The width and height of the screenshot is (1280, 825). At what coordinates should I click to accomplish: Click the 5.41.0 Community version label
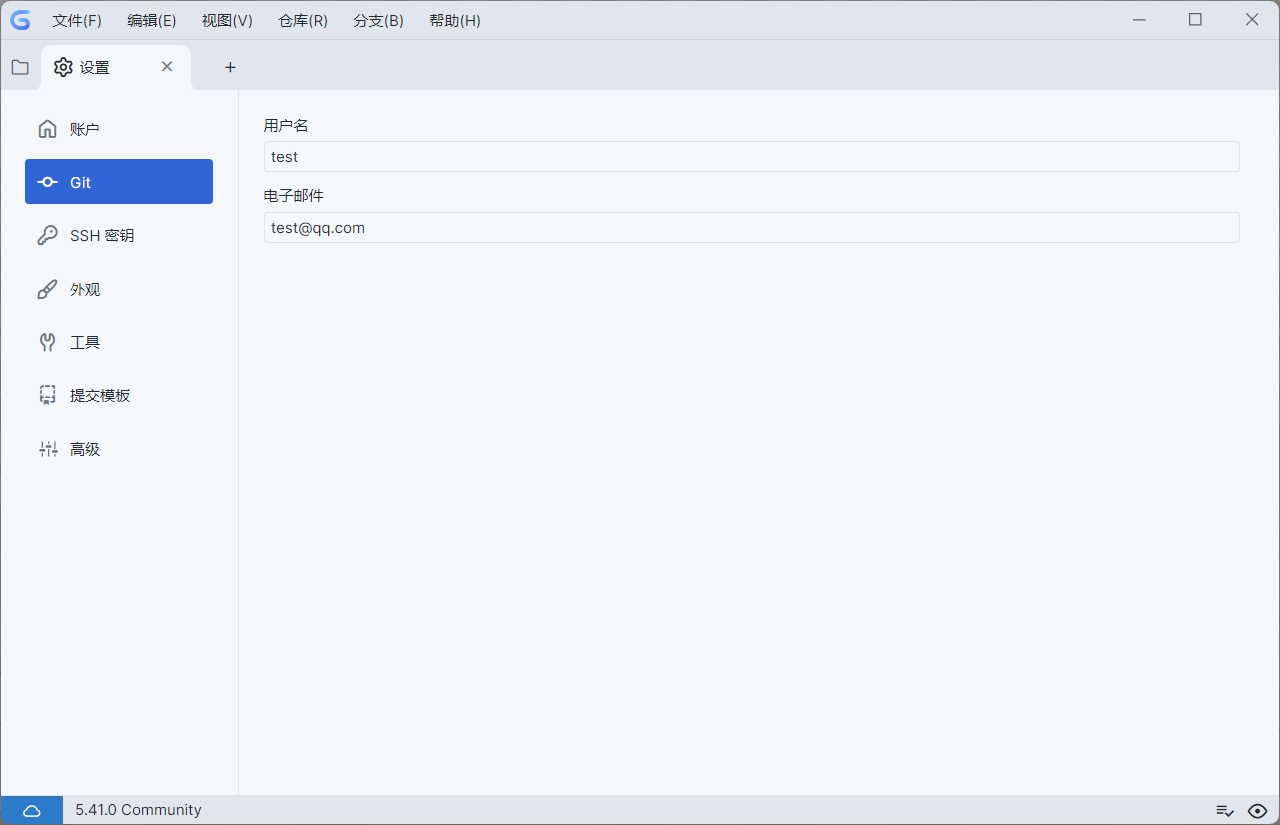137,810
